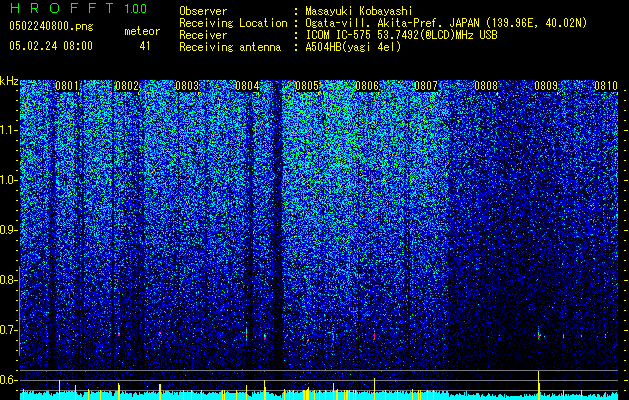Click the 0810 time marker
The height and width of the screenshot is (400, 629).
(606, 86)
